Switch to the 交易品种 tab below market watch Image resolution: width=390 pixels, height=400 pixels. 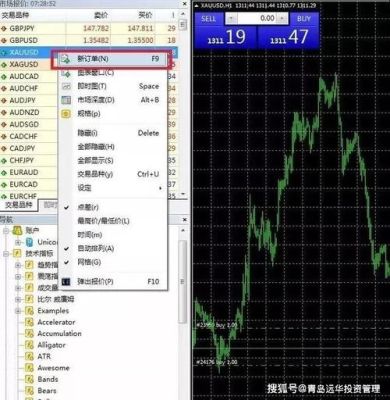click(x=18, y=205)
